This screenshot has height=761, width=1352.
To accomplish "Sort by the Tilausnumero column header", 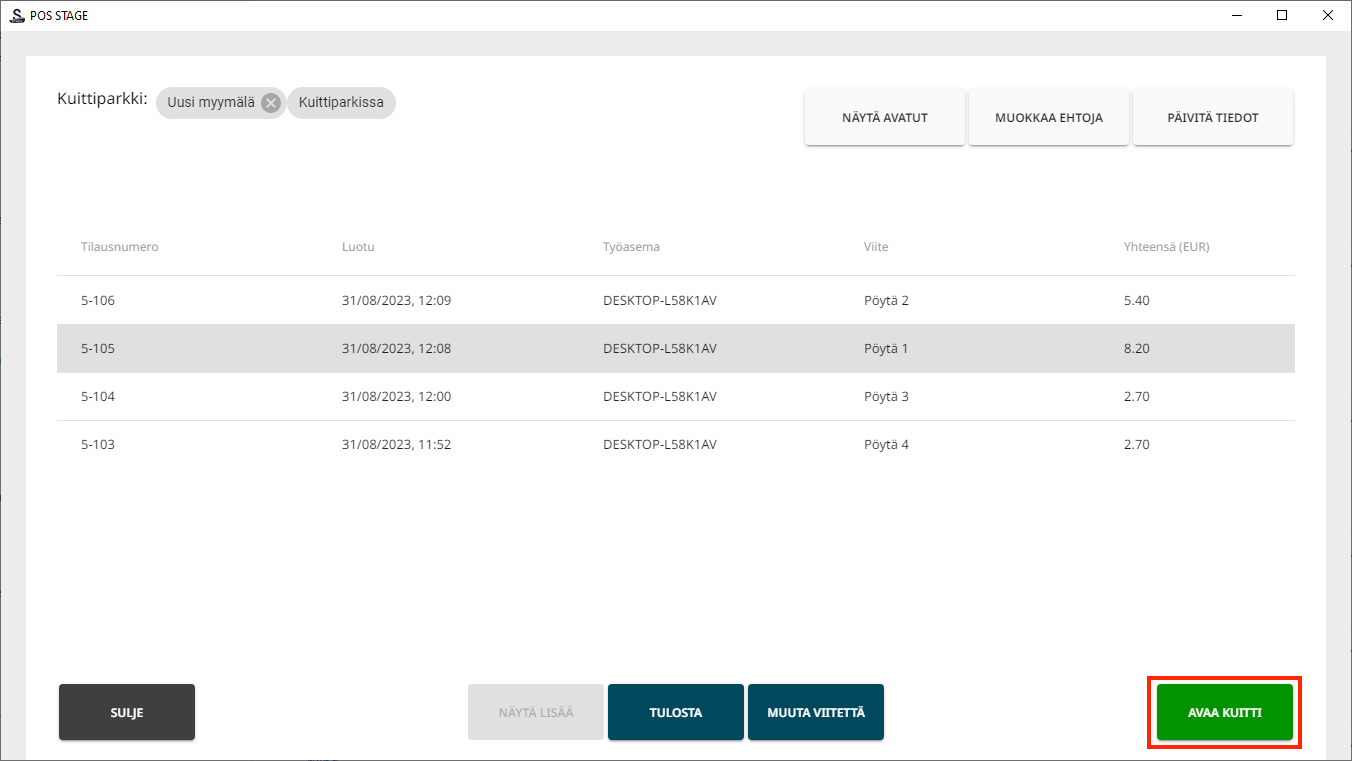I will (x=119, y=247).
